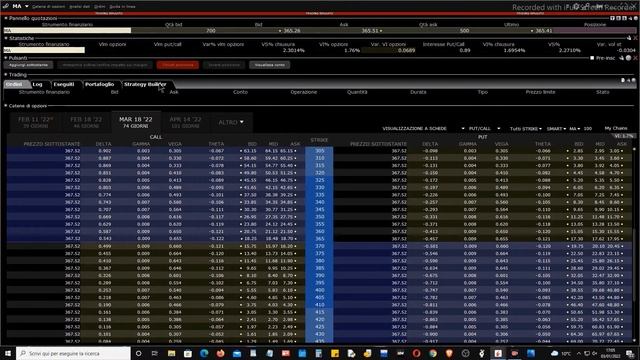The width and height of the screenshot is (640, 360).
Task: Select the FEB 18 '22 expiry tab
Action: coord(86,122)
